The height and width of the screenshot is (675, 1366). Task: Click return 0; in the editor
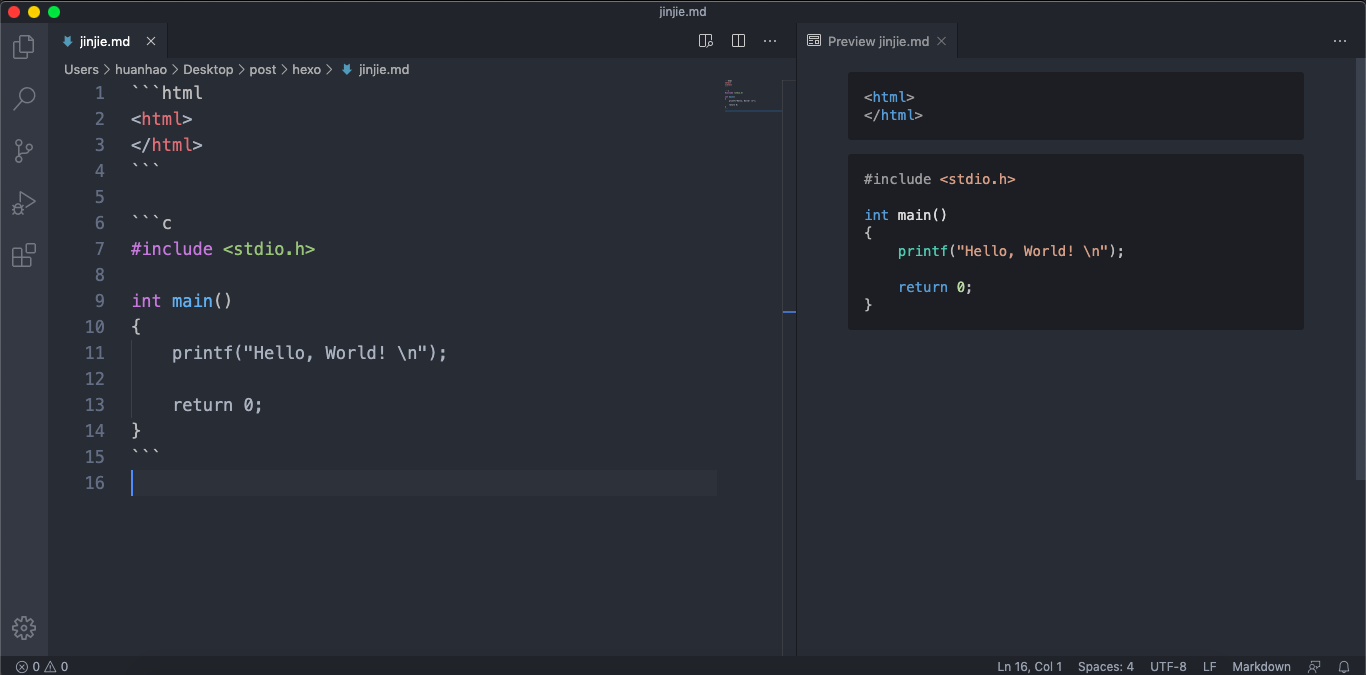tap(217, 405)
